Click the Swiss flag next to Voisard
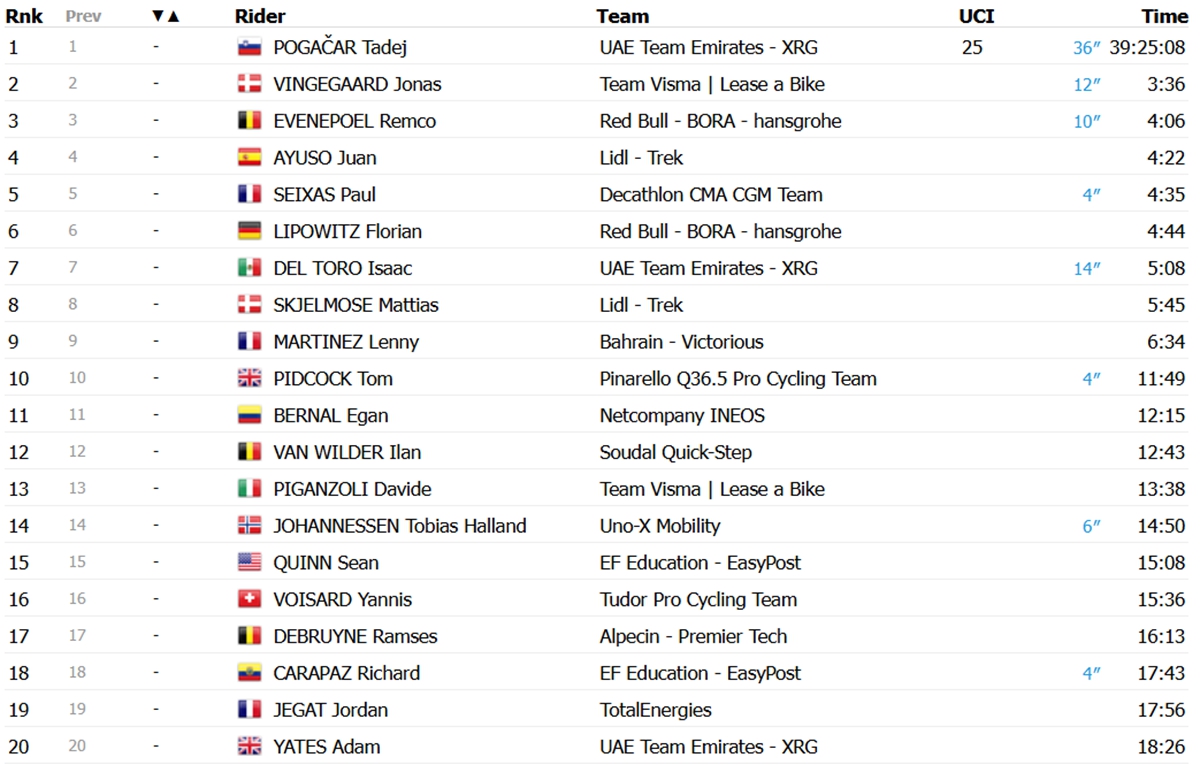The height and width of the screenshot is (765, 1200). (x=249, y=600)
